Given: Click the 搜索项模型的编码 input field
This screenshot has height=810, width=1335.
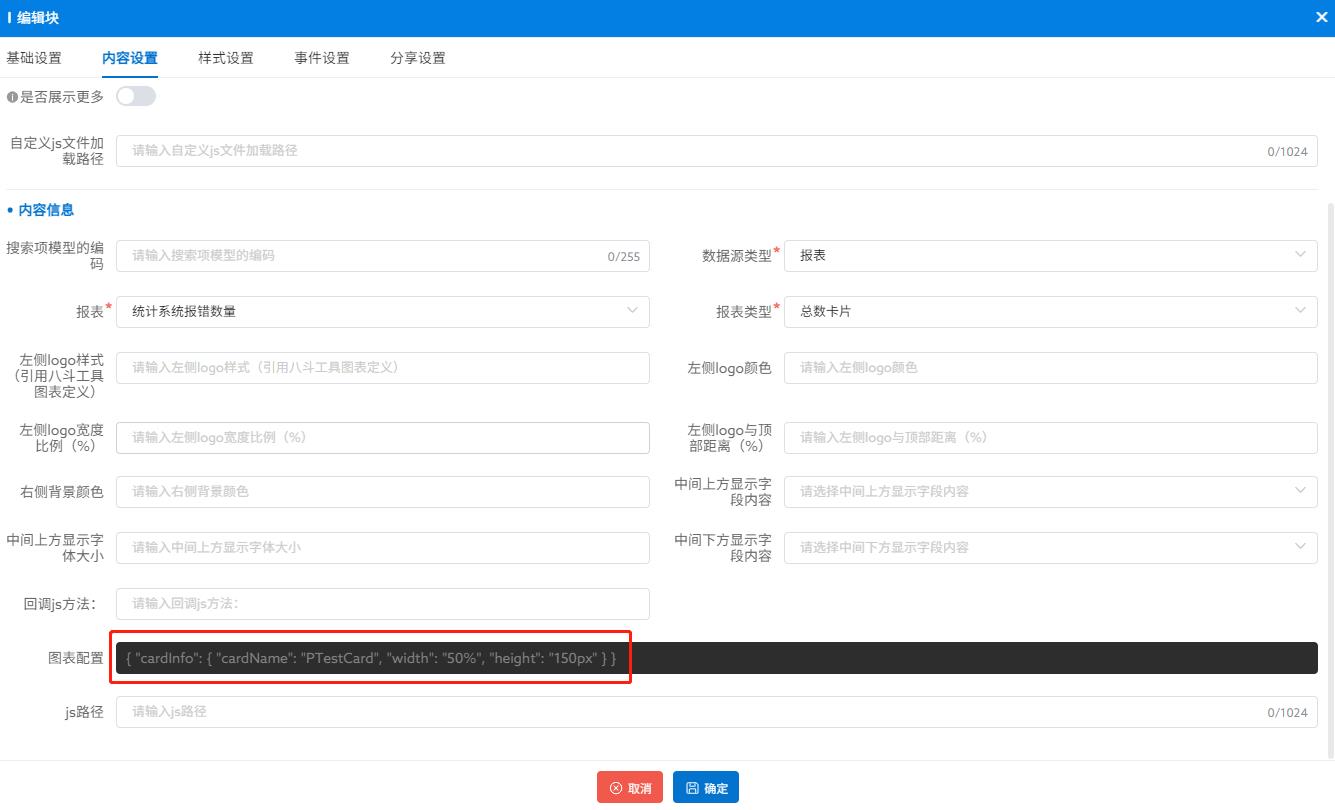Looking at the screenshot, I should coord(383,255).
